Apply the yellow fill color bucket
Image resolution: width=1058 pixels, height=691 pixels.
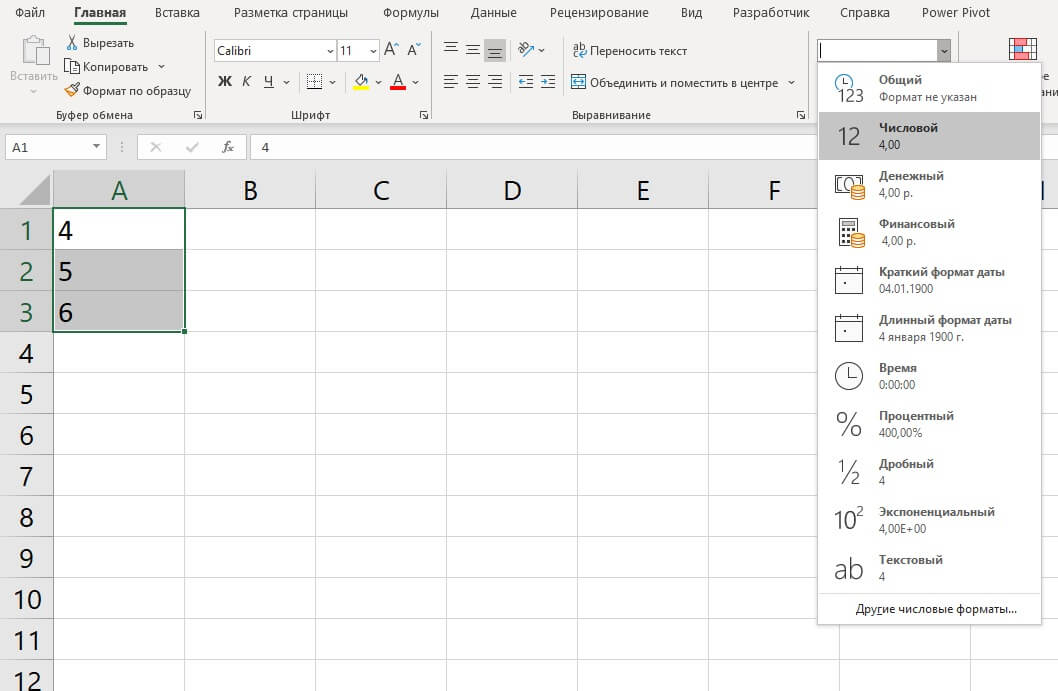point(361,82)
